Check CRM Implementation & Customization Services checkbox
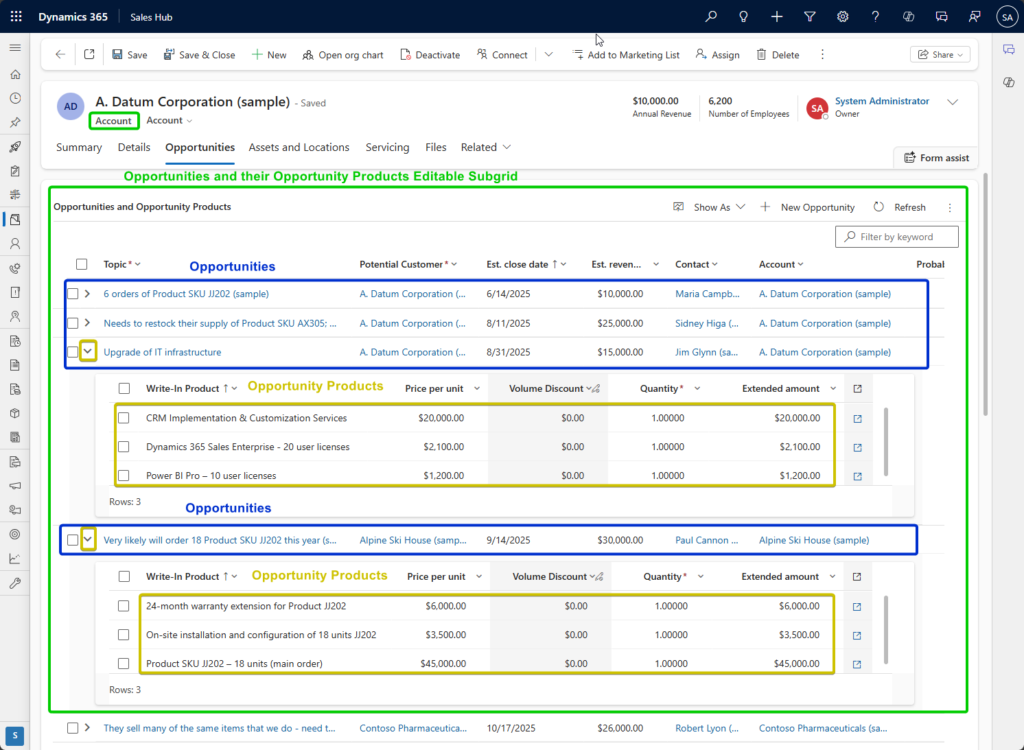This screenshot has height=750, width=1024. pos(123,418)
